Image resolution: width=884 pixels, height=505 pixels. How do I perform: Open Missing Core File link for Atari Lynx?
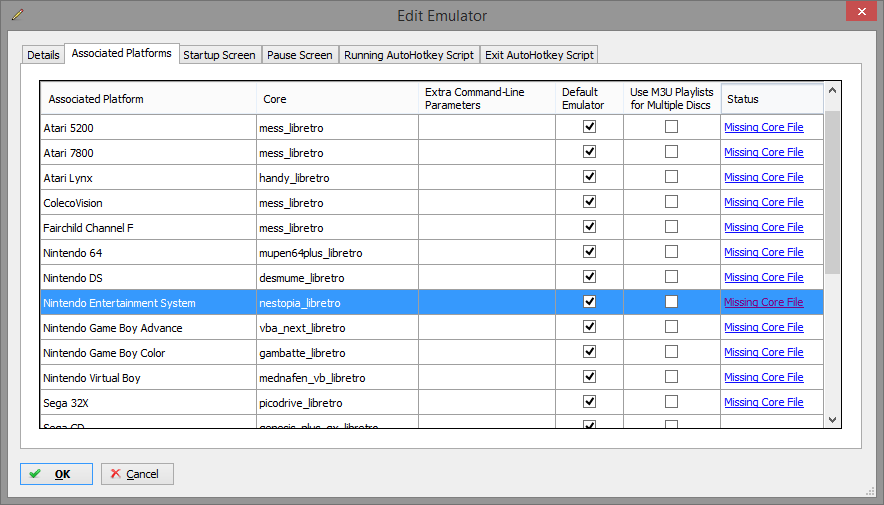coord(763,177)
